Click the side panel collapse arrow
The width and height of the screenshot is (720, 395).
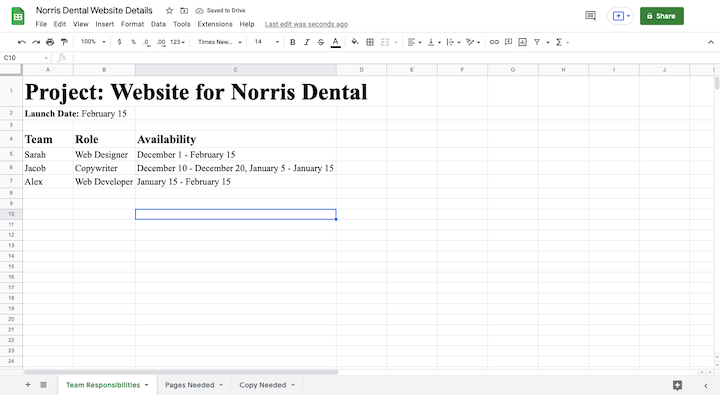click(x=706, y=385)
